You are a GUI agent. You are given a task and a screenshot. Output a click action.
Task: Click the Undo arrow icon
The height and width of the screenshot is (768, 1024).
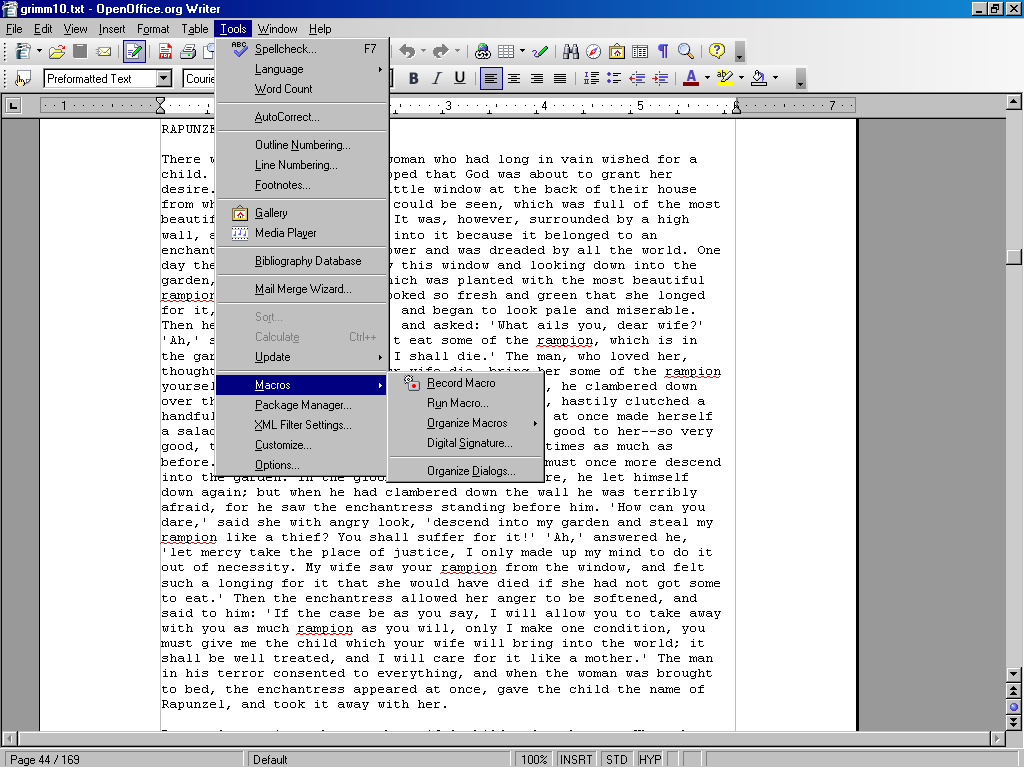pyautogui.click(x=408, y=51)
